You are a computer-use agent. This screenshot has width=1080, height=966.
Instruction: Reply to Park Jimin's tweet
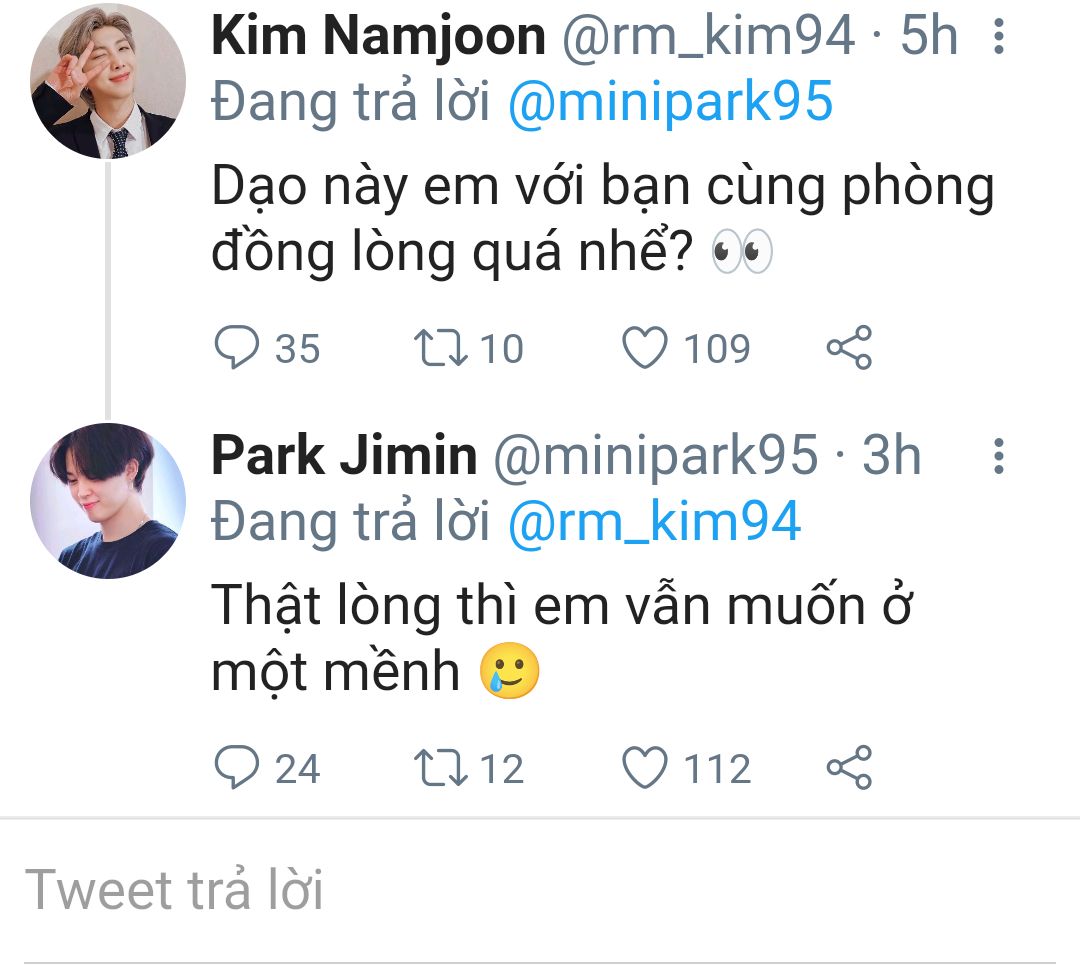(x=236, y=768)
